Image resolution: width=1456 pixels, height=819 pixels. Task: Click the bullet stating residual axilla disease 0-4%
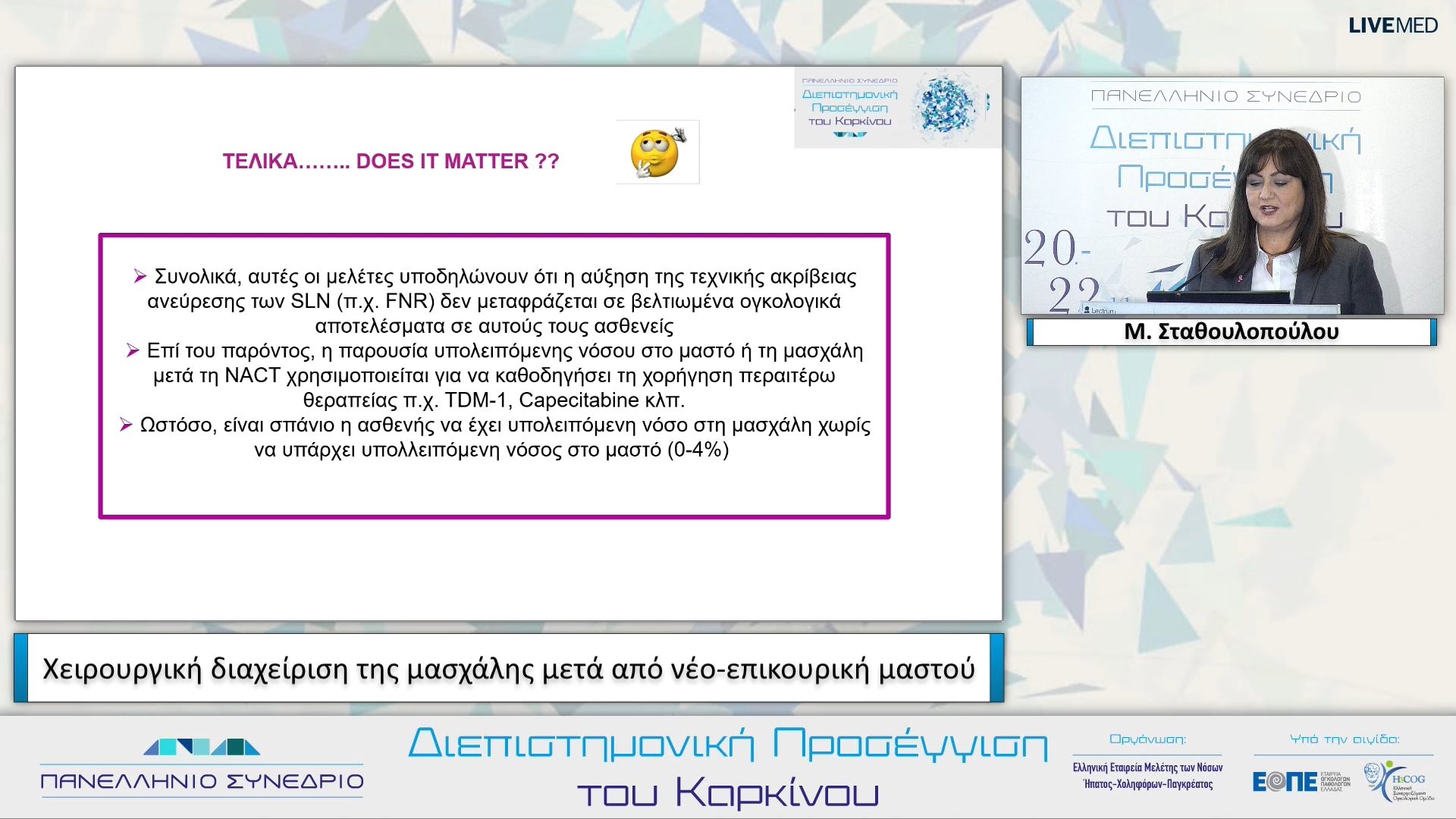[500, 438]
